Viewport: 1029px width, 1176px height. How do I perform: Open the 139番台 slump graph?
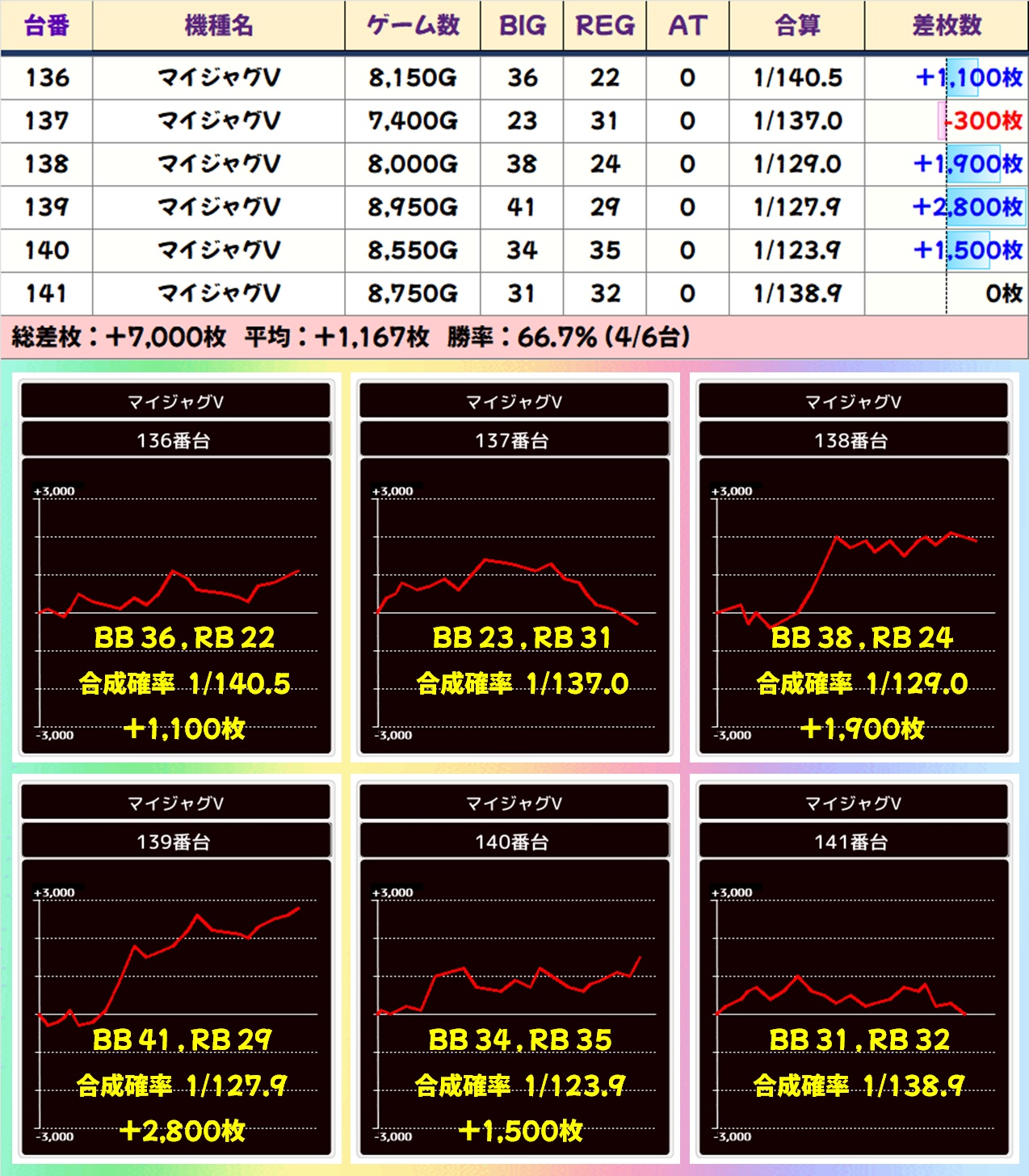tap(176, 1007)
